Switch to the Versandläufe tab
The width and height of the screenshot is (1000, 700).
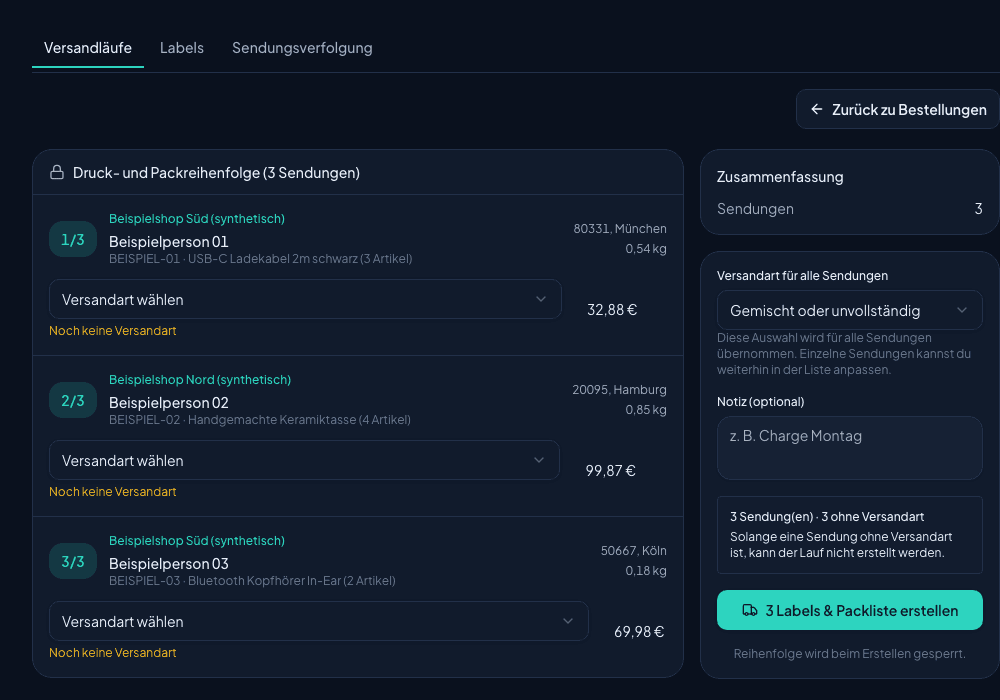click(x=88, y=48)
